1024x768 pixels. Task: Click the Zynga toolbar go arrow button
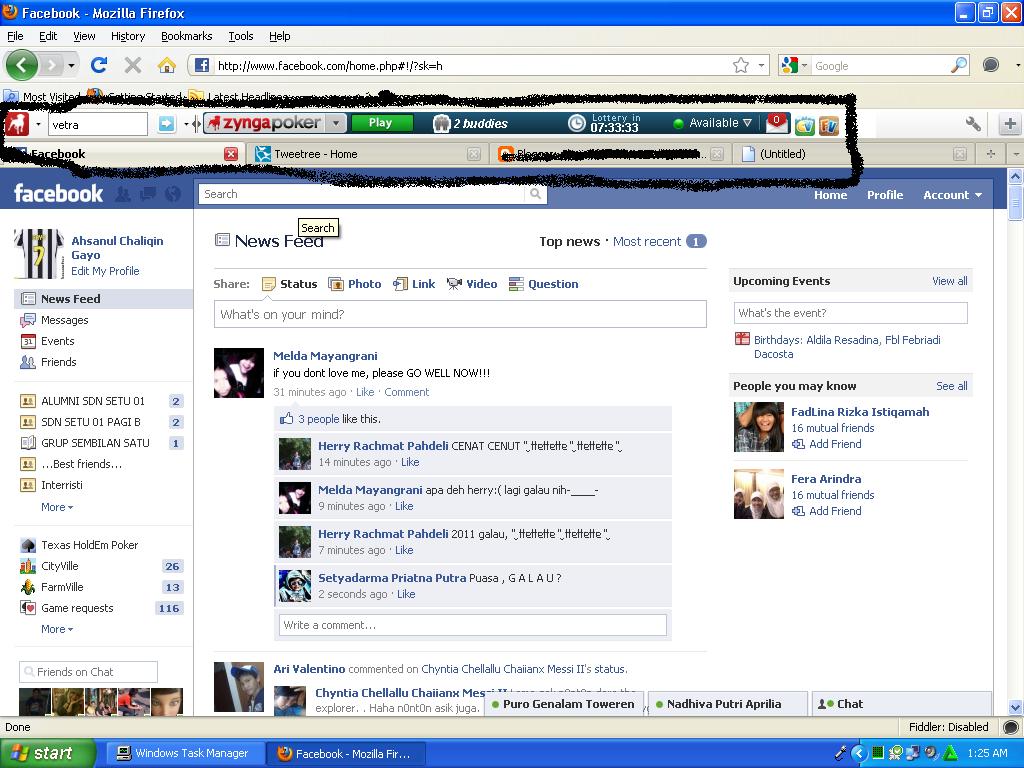pyautogui.click(x=167, y=123)
